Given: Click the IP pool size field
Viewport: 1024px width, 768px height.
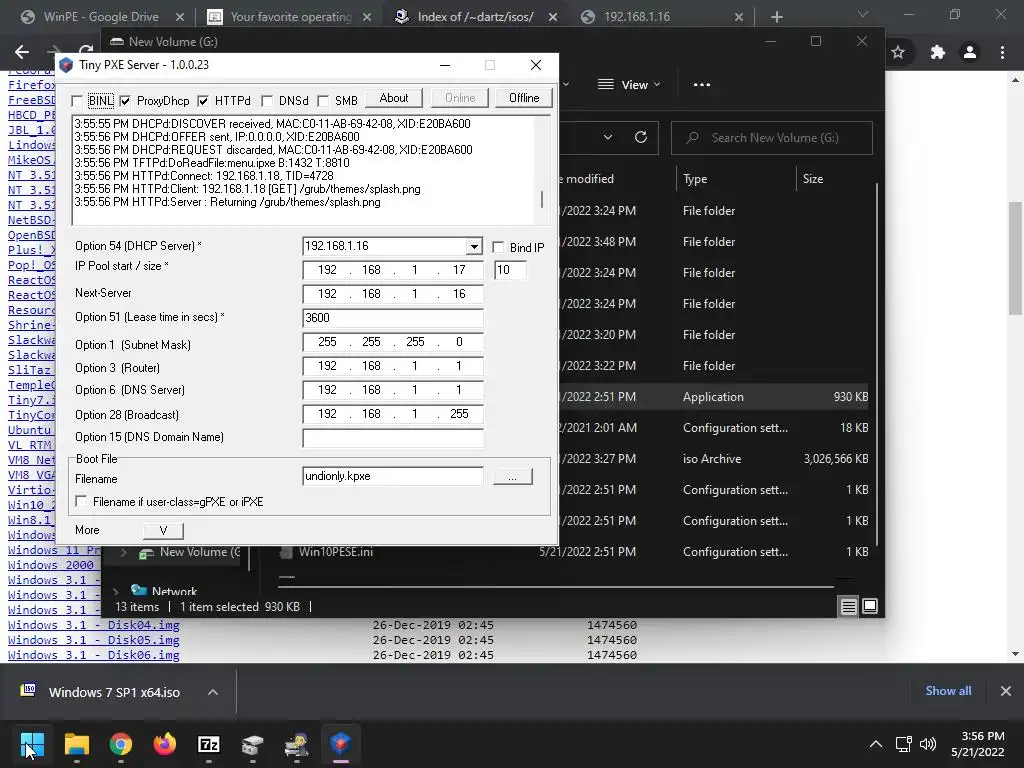Looking at the screenshot, I should pyautogui.click(x=510, y=270).
